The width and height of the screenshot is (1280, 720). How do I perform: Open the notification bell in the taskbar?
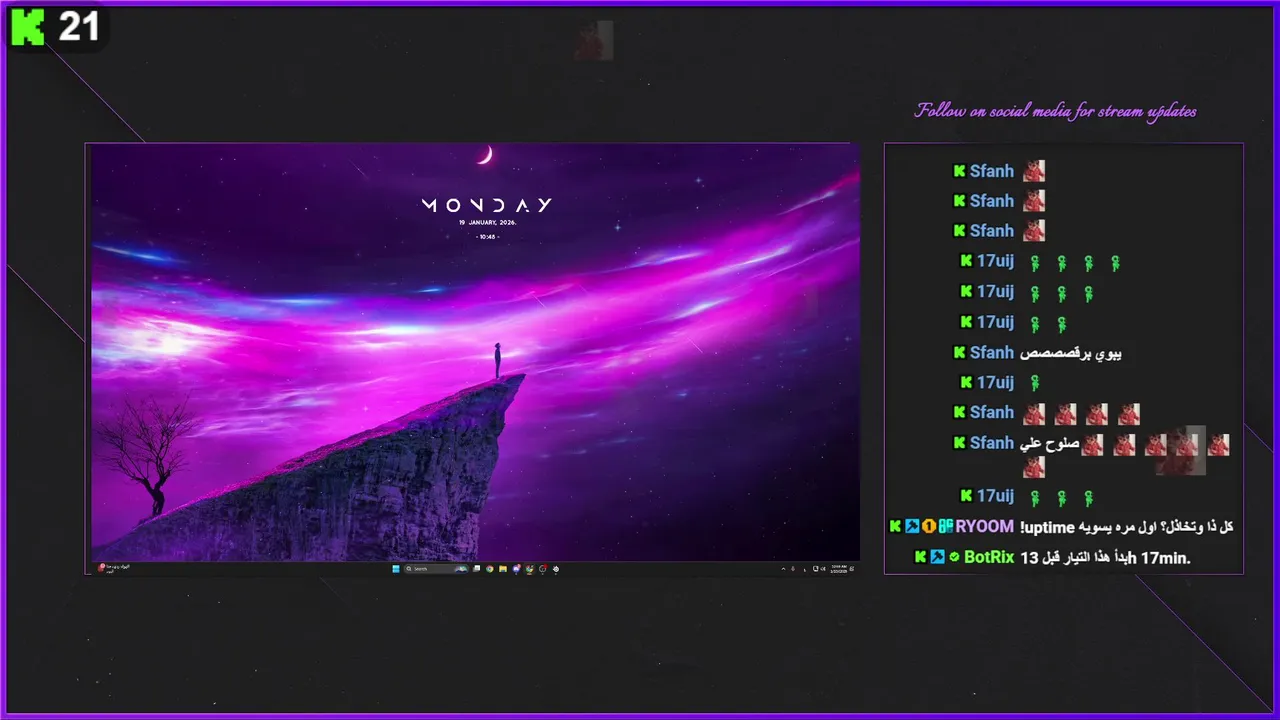852,569
